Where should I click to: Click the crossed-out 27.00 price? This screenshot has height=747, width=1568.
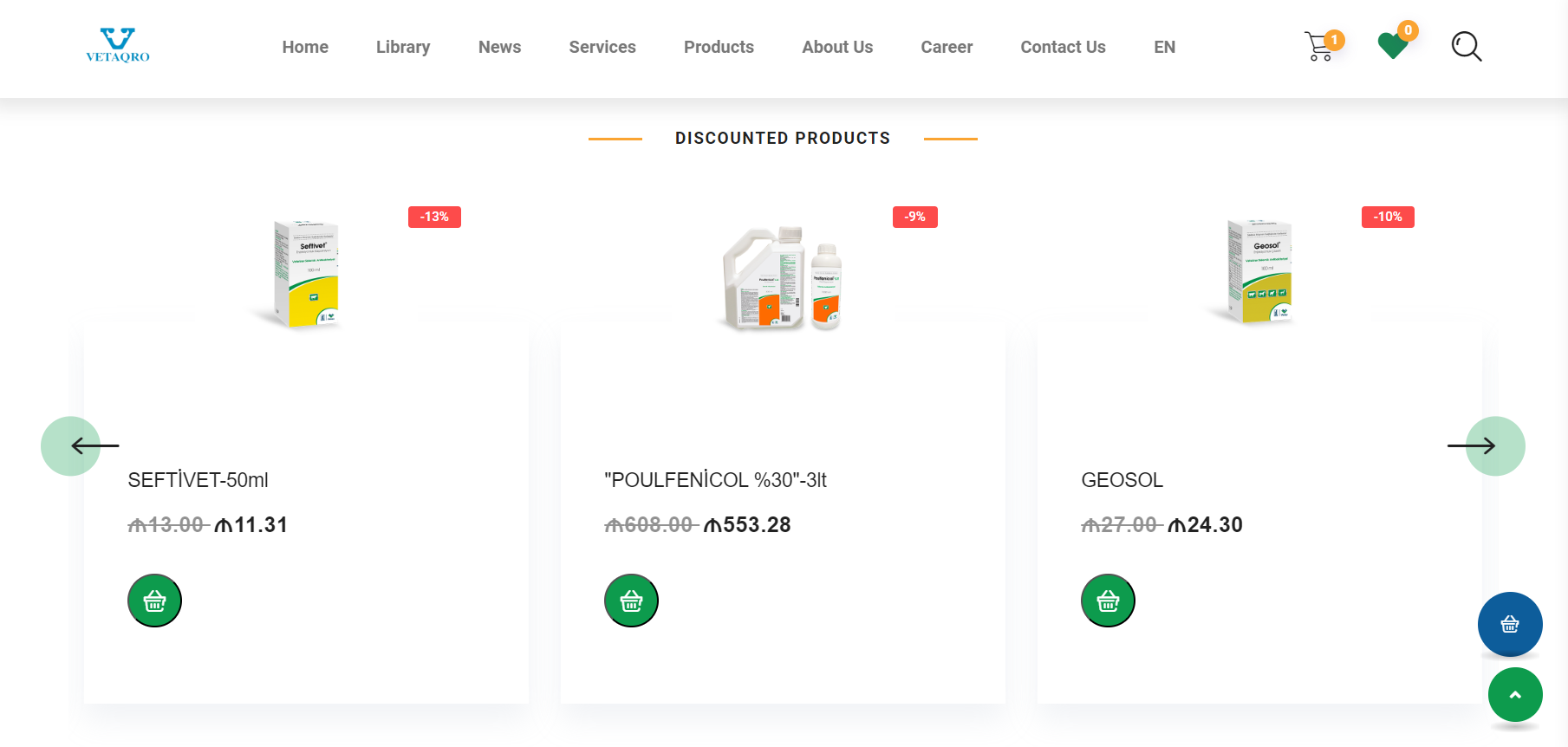click(1121, 525)
